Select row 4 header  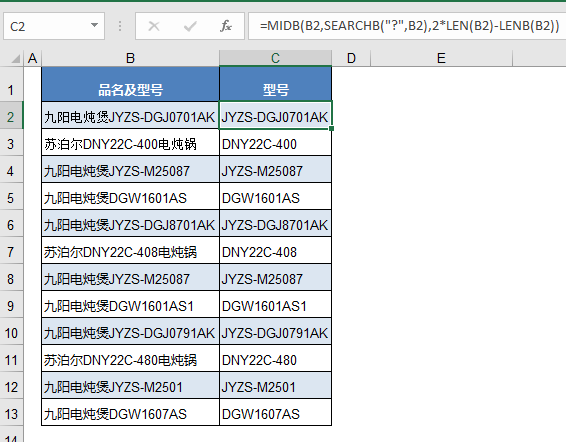pos(11,169)
